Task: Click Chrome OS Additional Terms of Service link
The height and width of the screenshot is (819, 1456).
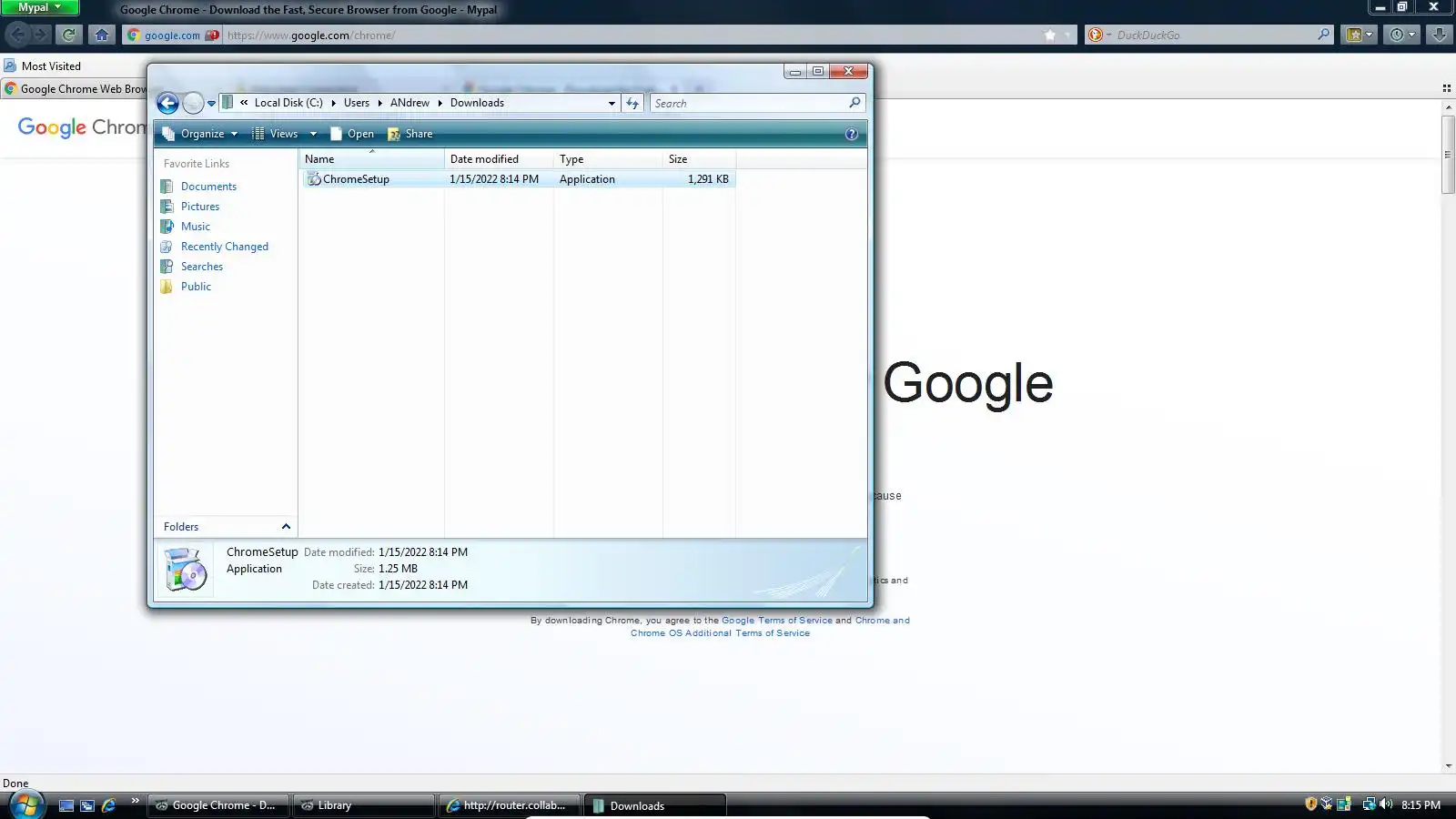Action: click(x=720, y=633)
